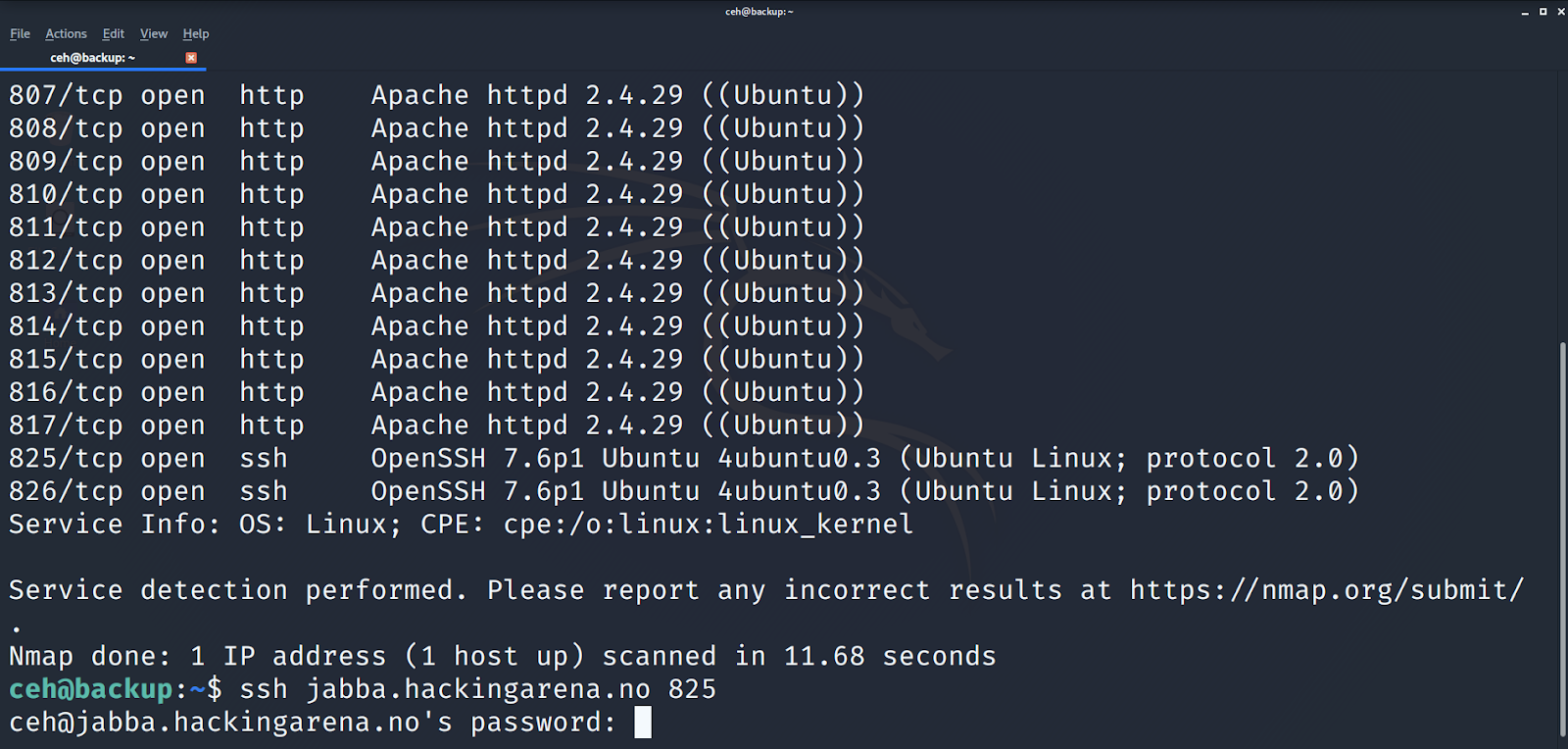The image size is (1568, 749).
Task: Click the ceh@backup prompt text
Action: pos(91,689)
